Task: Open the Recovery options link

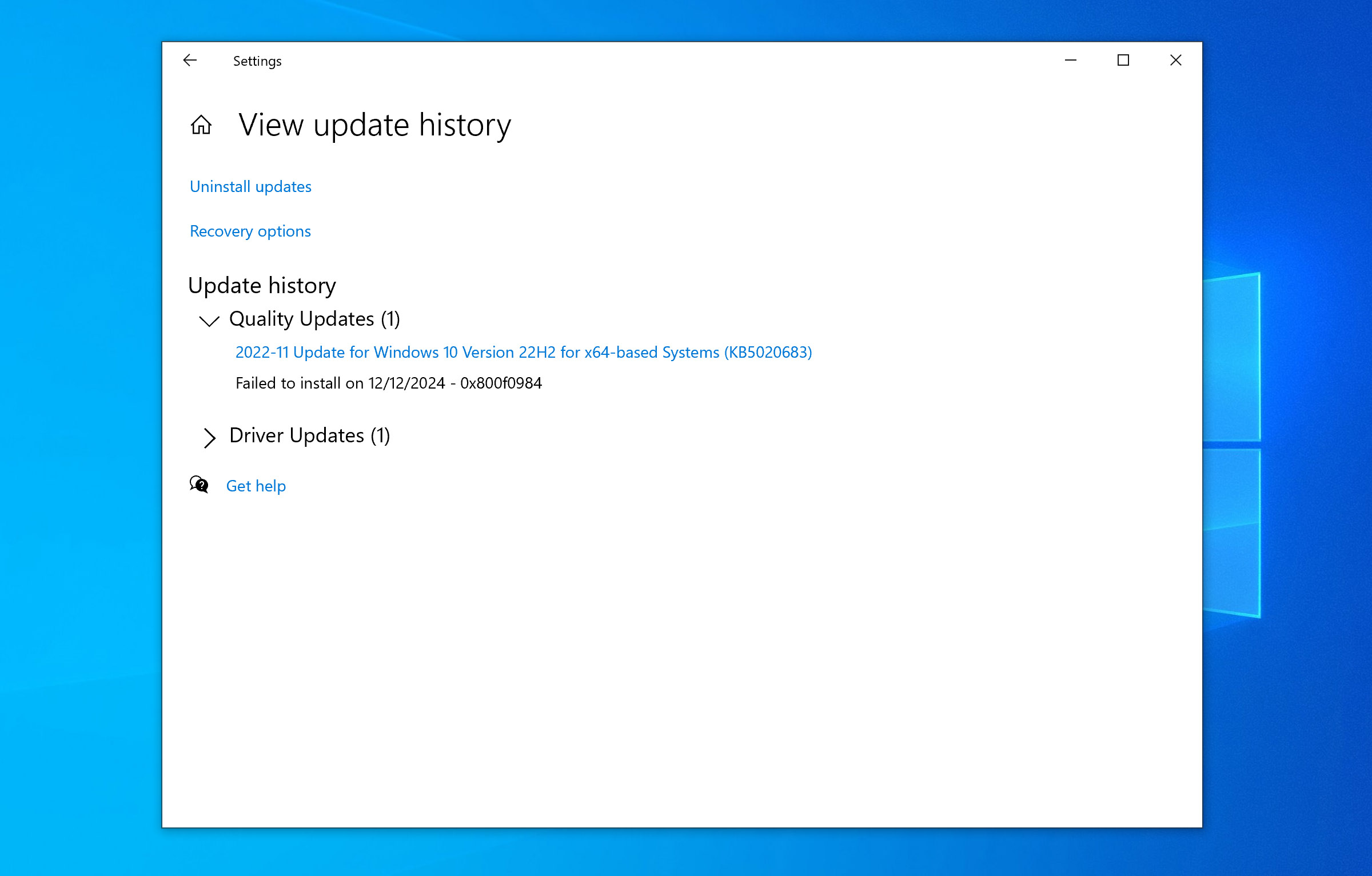Action: tap(250, 231)
